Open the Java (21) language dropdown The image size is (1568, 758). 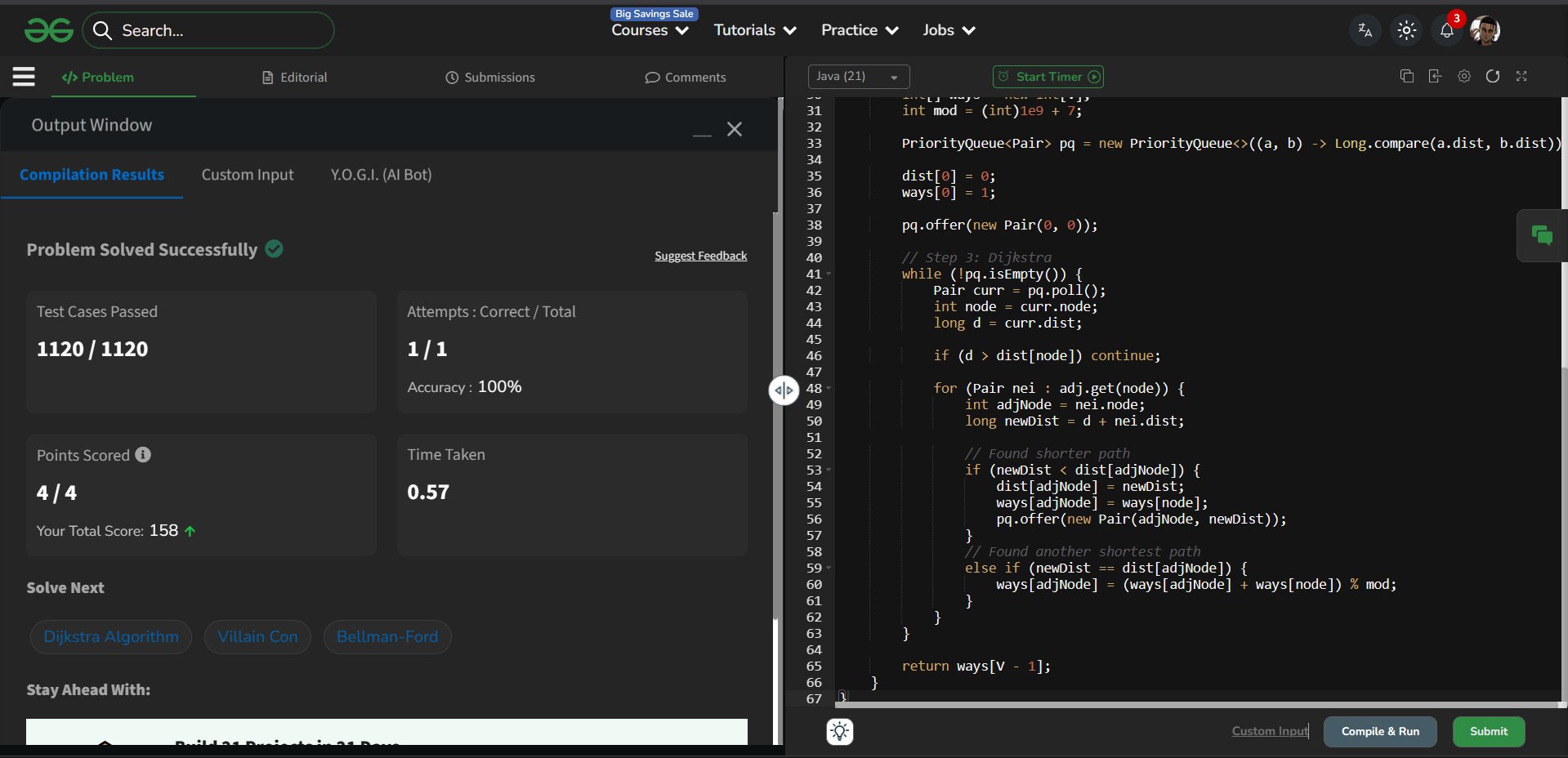click(858, 77)
